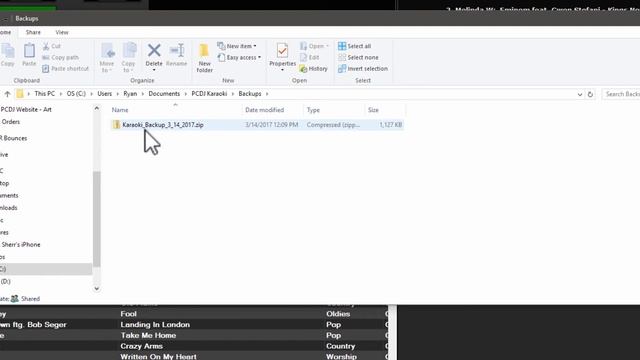Select Bounces item in sidebar
The width and height of the screenshot is (640, 360).
[13, 138]
